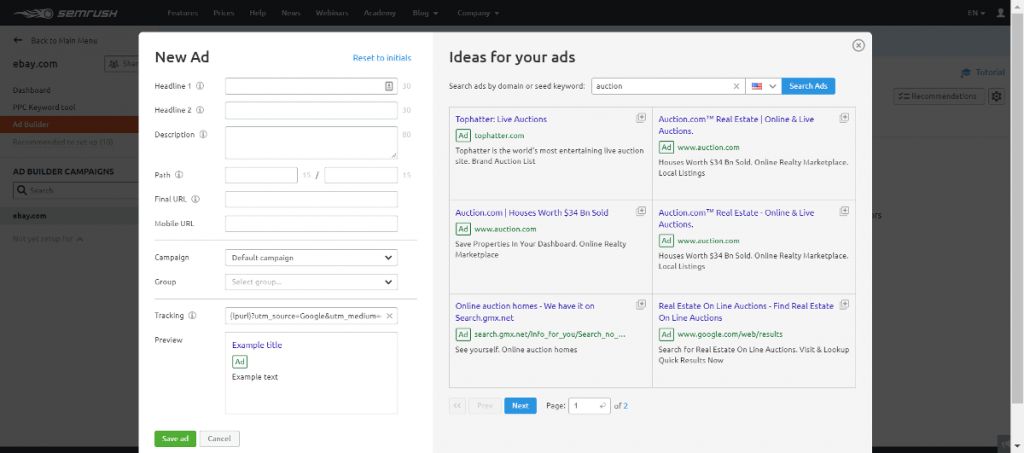The width and height of the screenshot is (1024, 453).
Task: Click search.gmx.net ad URL text
Action: (550, 334)
